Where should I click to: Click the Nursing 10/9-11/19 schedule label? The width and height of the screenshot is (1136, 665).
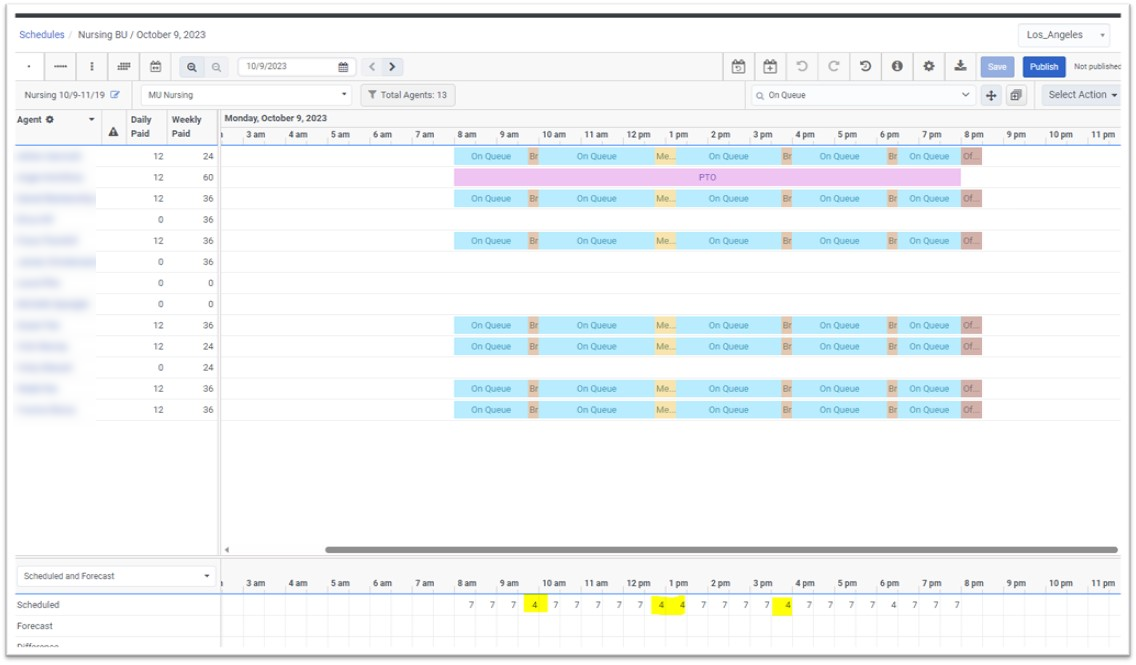[64, 95]
